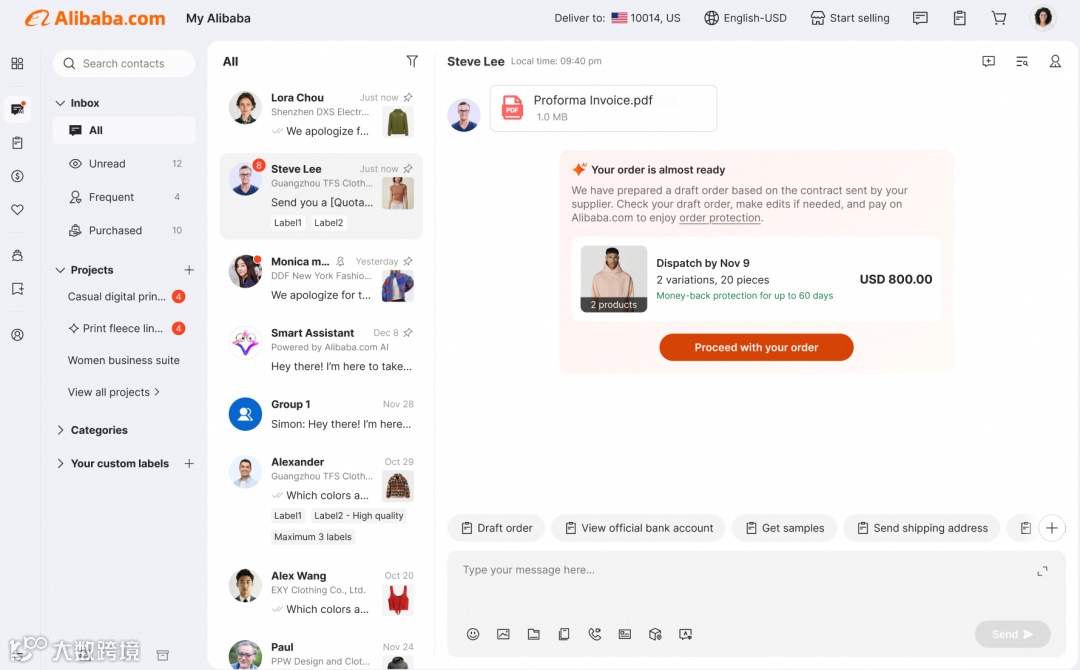Open the favorites heart icon in left sidebar
Image resolution: width=1080 pixels, height=670 pixels.
(x=17, y=209)
